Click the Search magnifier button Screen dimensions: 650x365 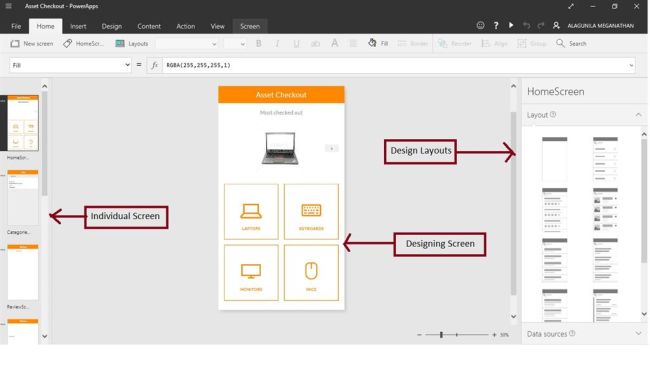point(571,44)
